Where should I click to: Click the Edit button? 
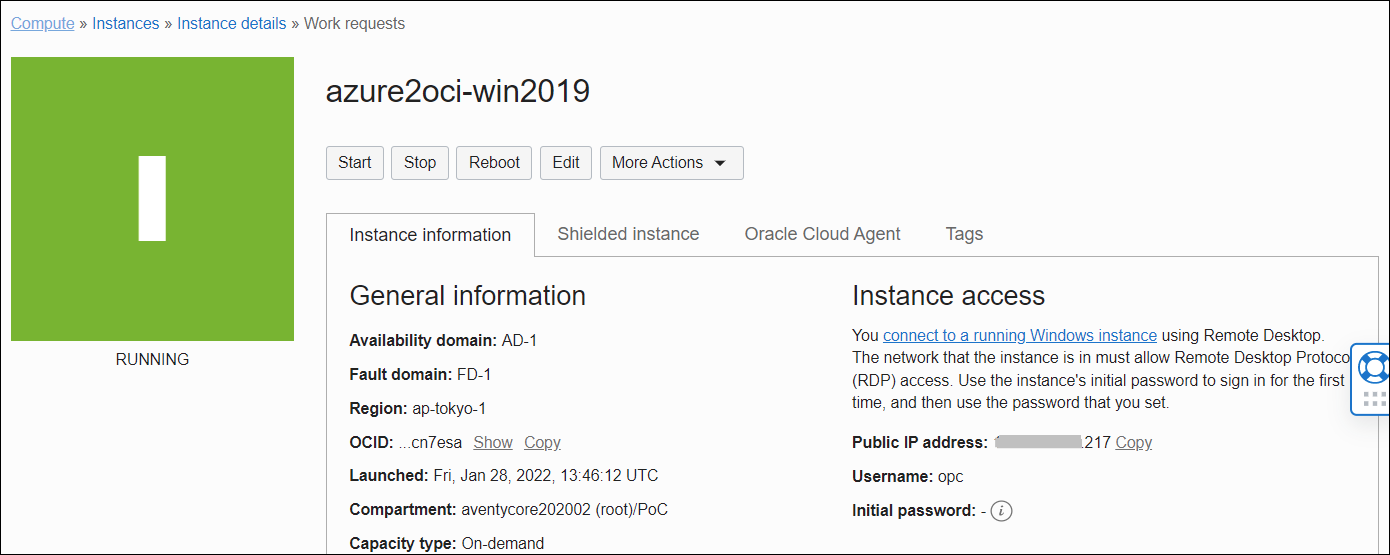566,163
